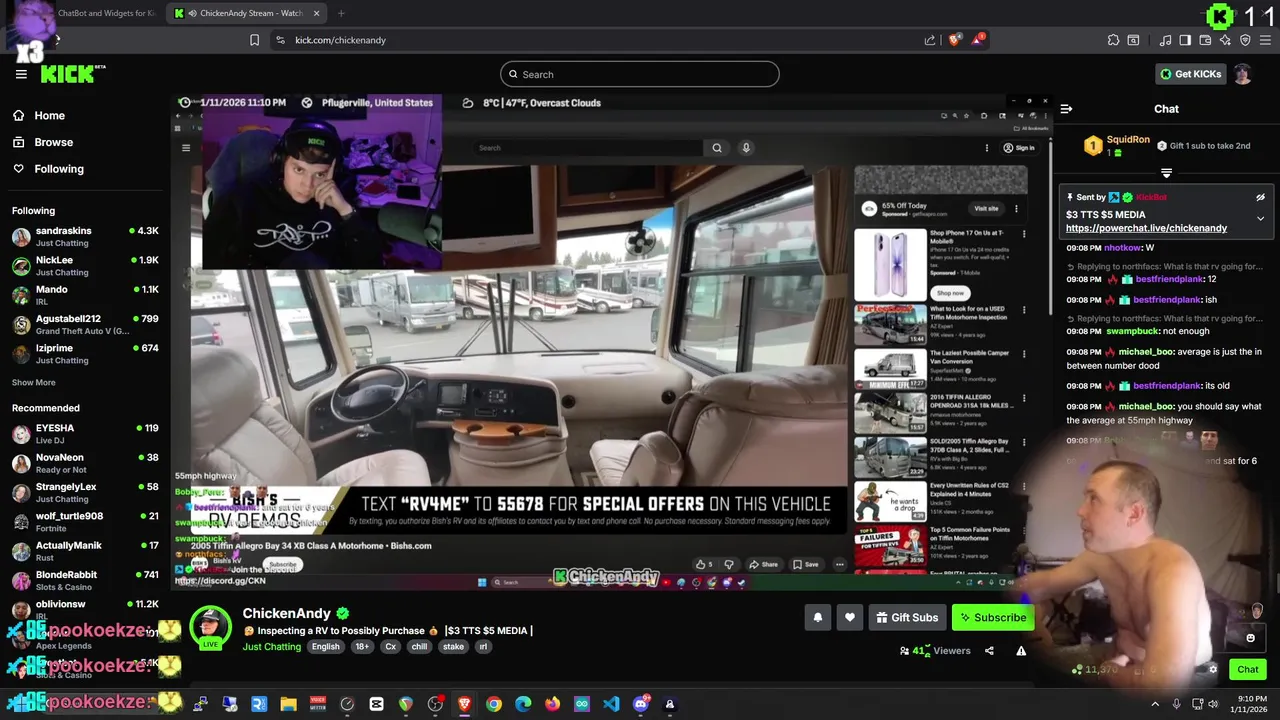Click the green Subscribe button
The image size is (1280, 720).
point(993,618)
